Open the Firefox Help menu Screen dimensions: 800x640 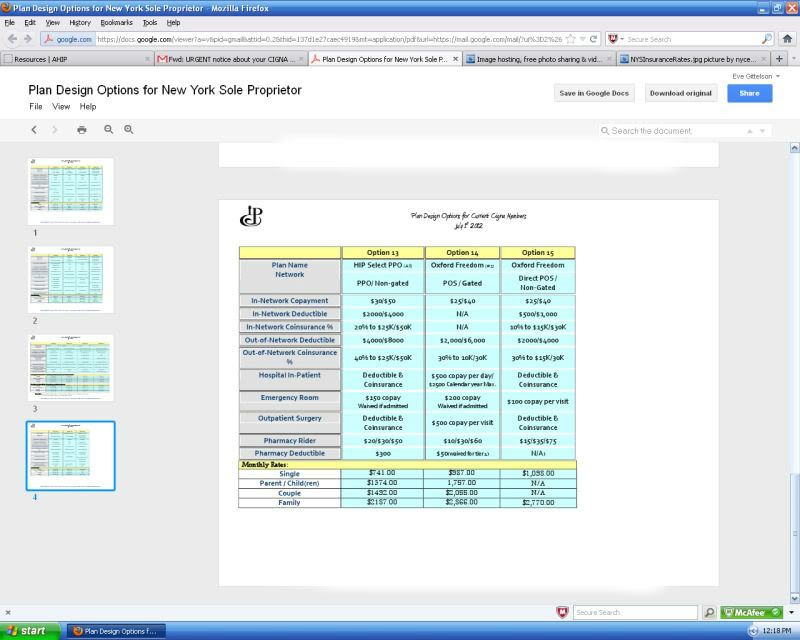[173, 22]
